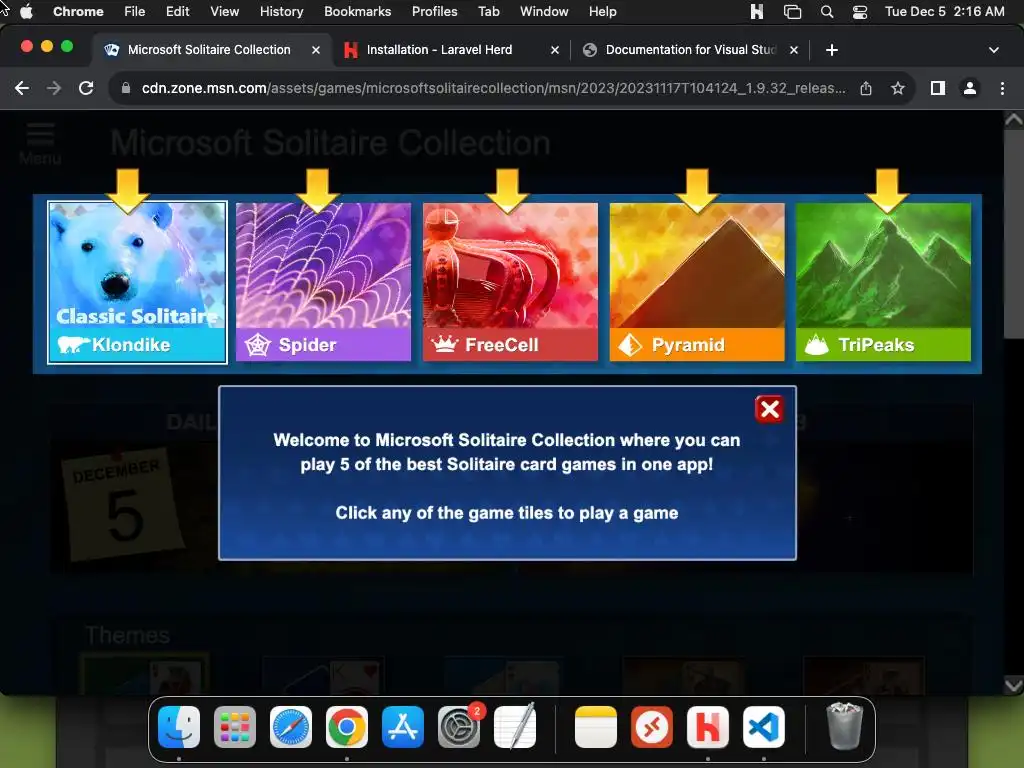Open System Settings from the dock
1024x768 pixels.
(x=459, y=727)
